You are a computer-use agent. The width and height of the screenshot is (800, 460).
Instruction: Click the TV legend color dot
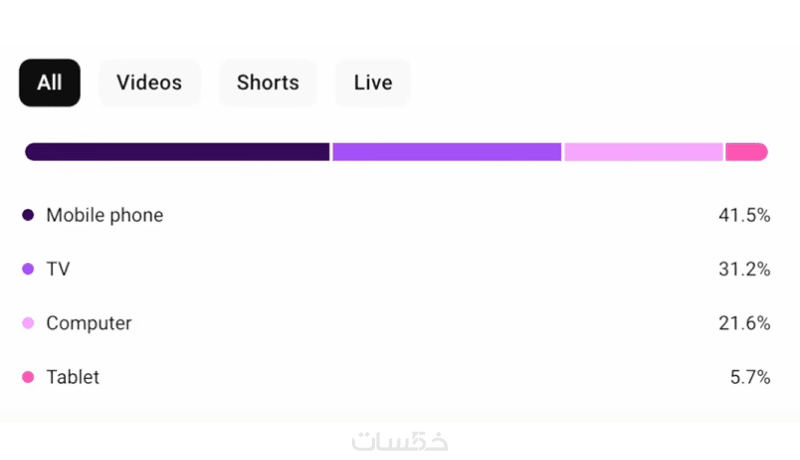click(28, 269)
